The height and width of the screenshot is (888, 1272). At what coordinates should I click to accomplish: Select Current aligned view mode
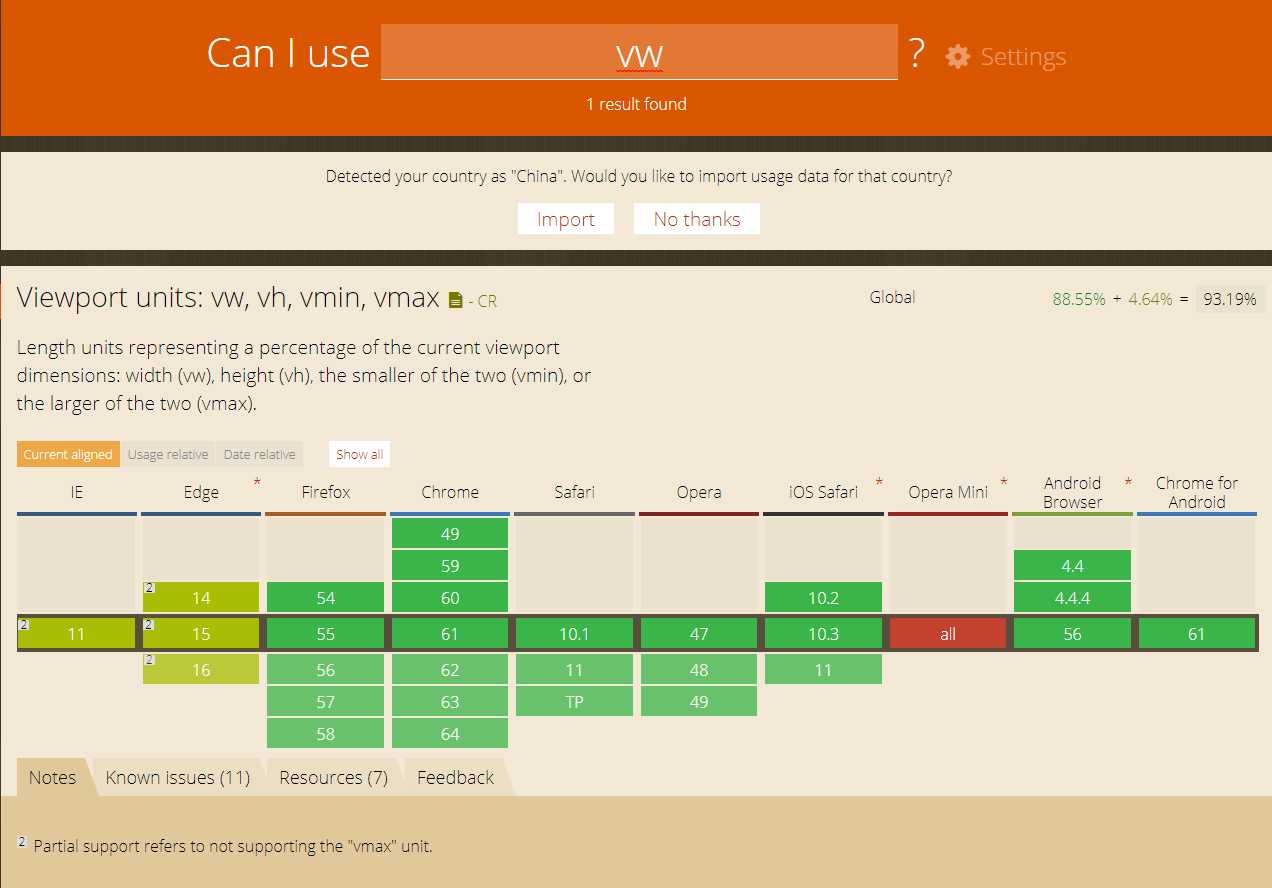tap(68, 454)
